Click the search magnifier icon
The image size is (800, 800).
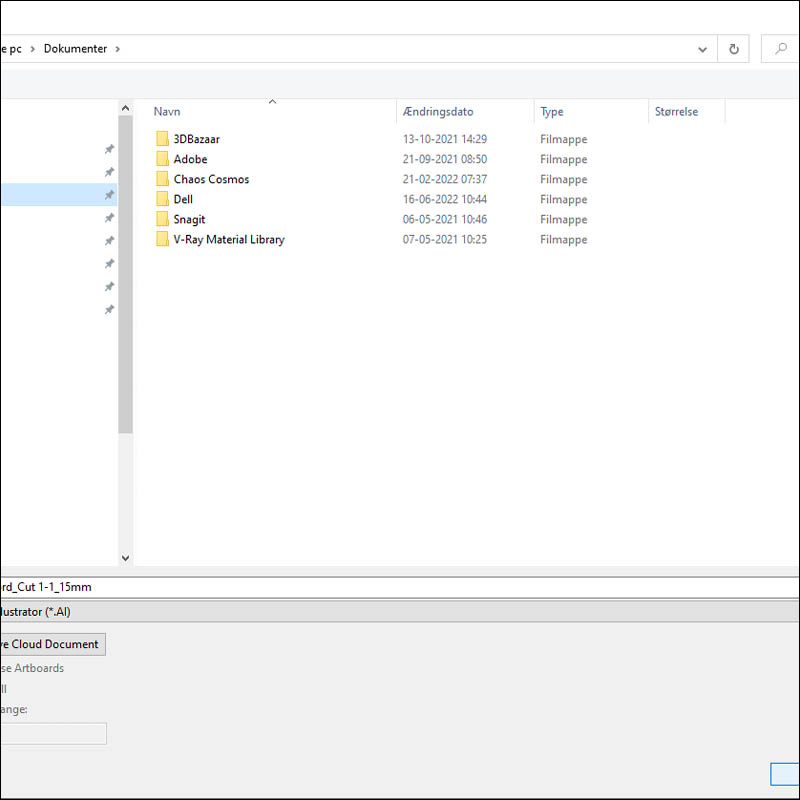780,49
